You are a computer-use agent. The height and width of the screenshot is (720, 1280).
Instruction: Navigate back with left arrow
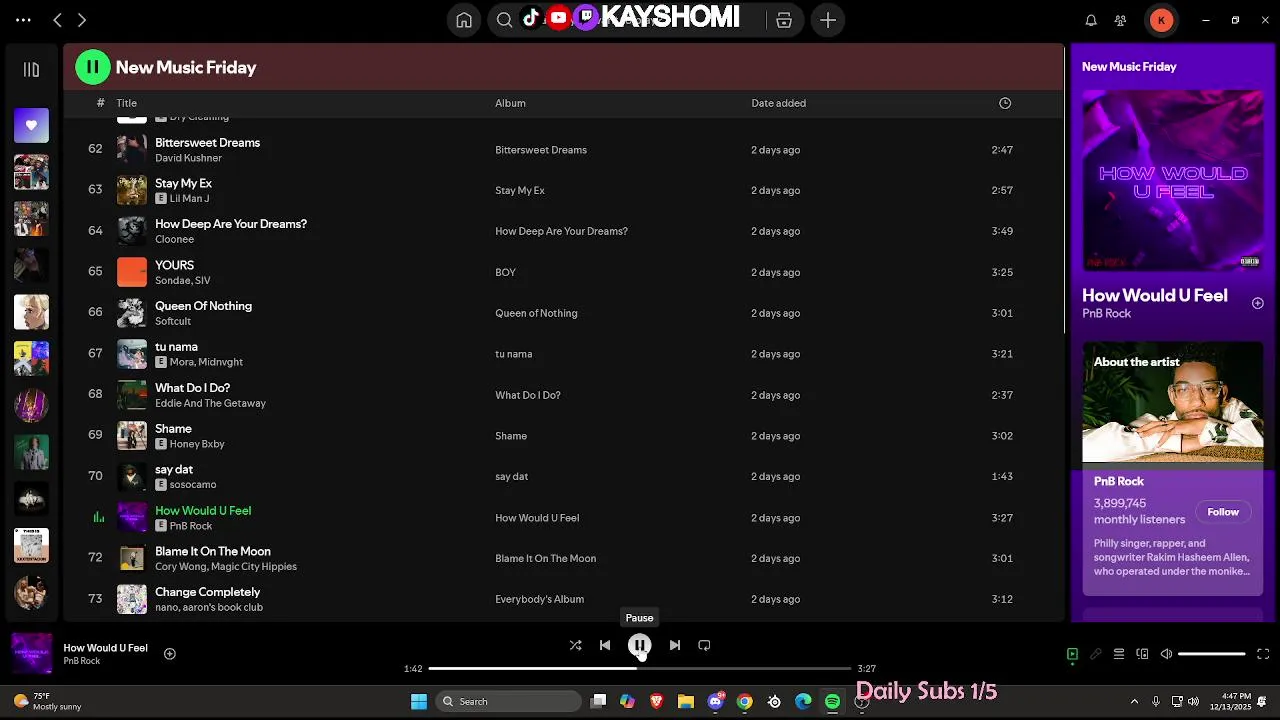pos(57,20)
